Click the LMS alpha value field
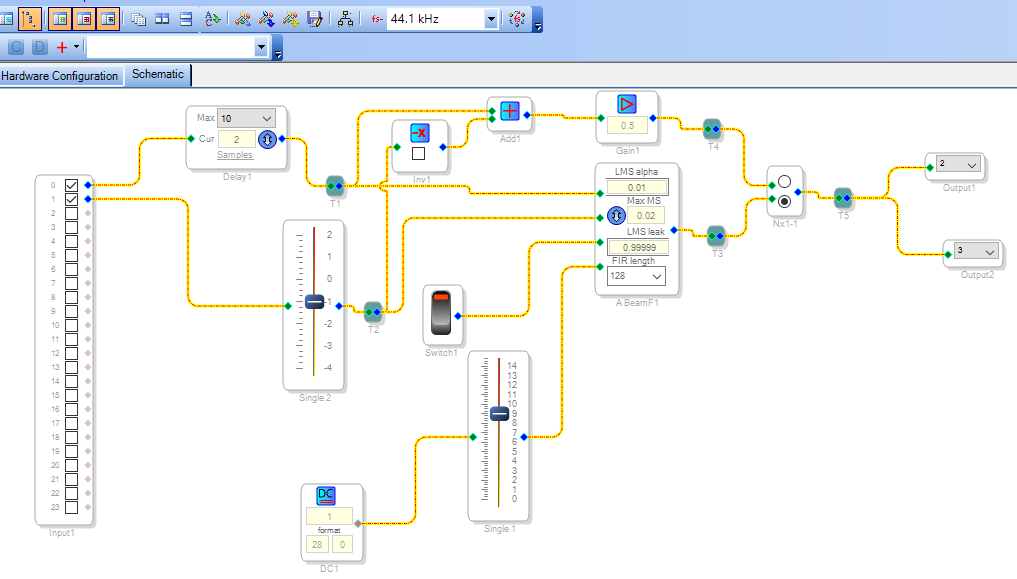Image resolution: width=1017 pixels, height=579 pixels. [x=637, y=187]
